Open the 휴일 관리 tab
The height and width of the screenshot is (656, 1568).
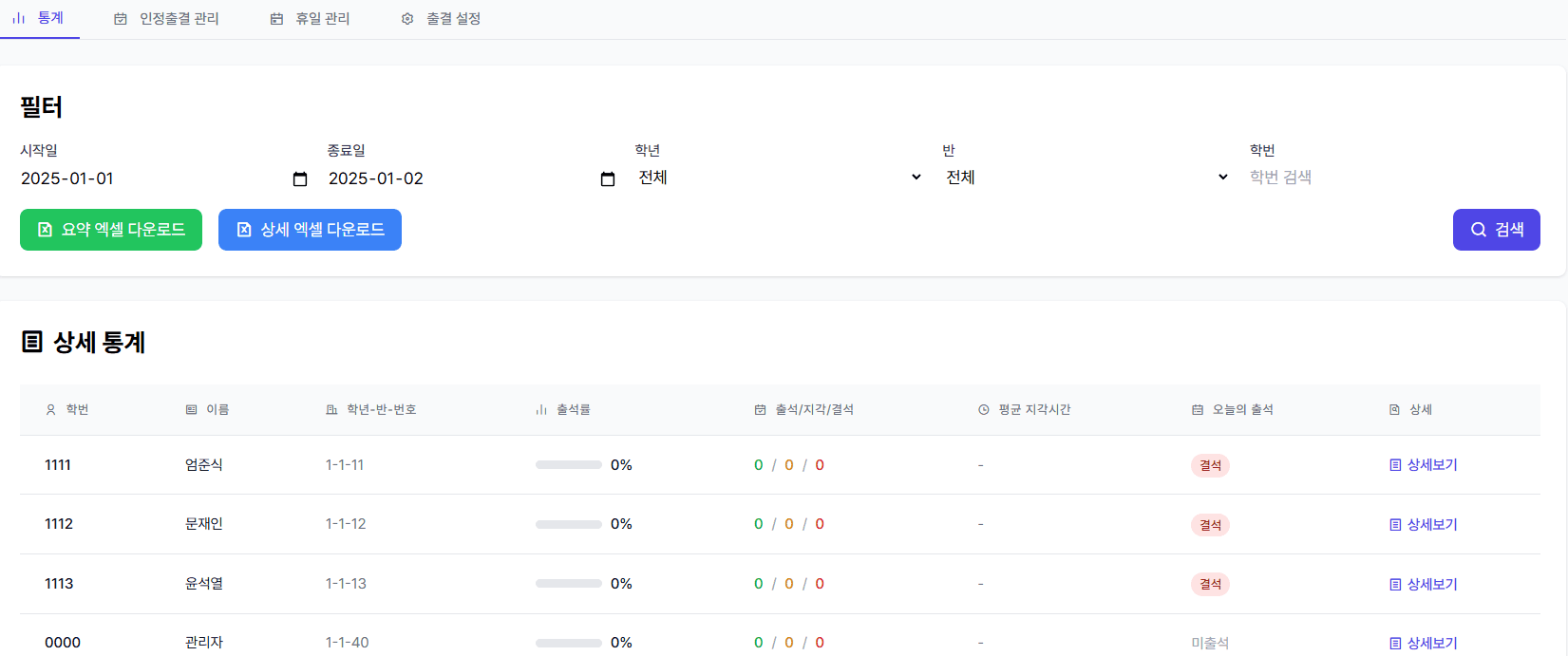(311, 19)
